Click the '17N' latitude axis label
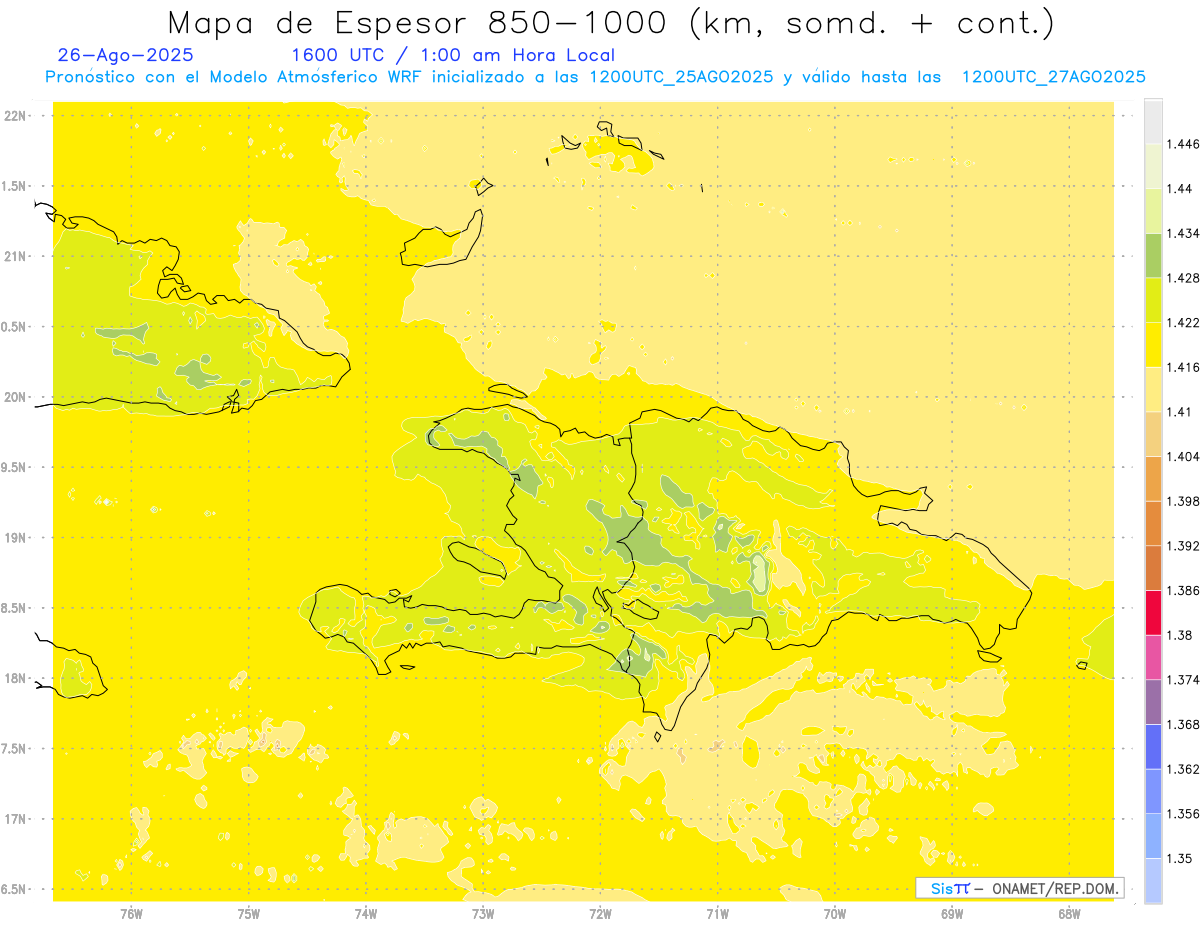 [x=17, y=819]
